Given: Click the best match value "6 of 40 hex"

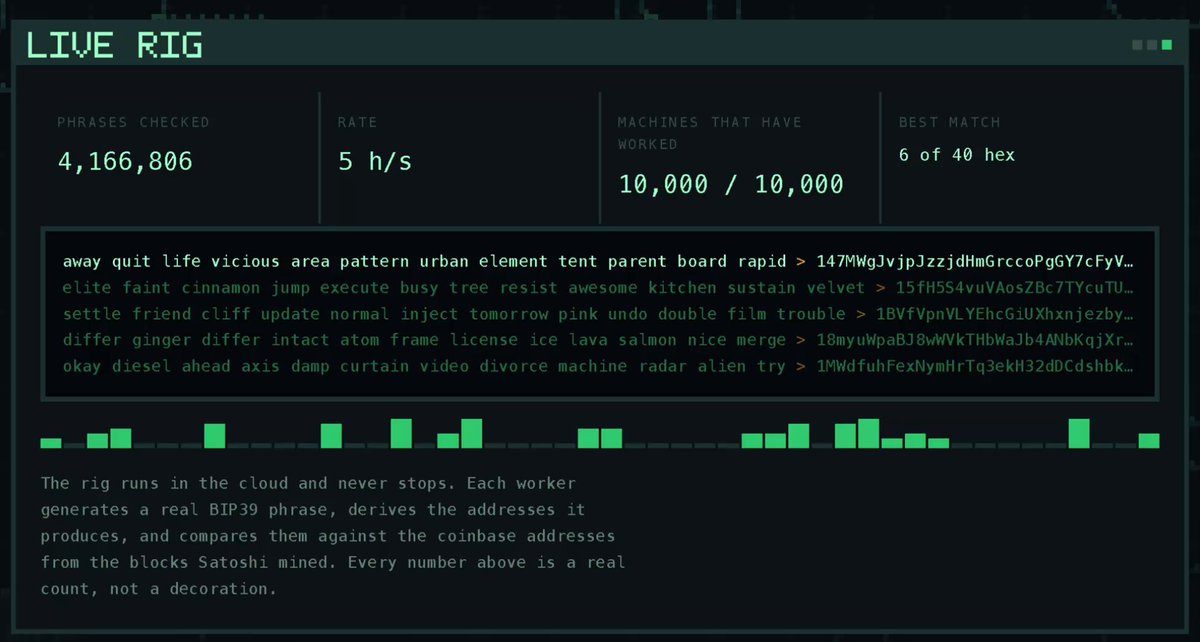Looking at the screenshot, I should [957, 154].
